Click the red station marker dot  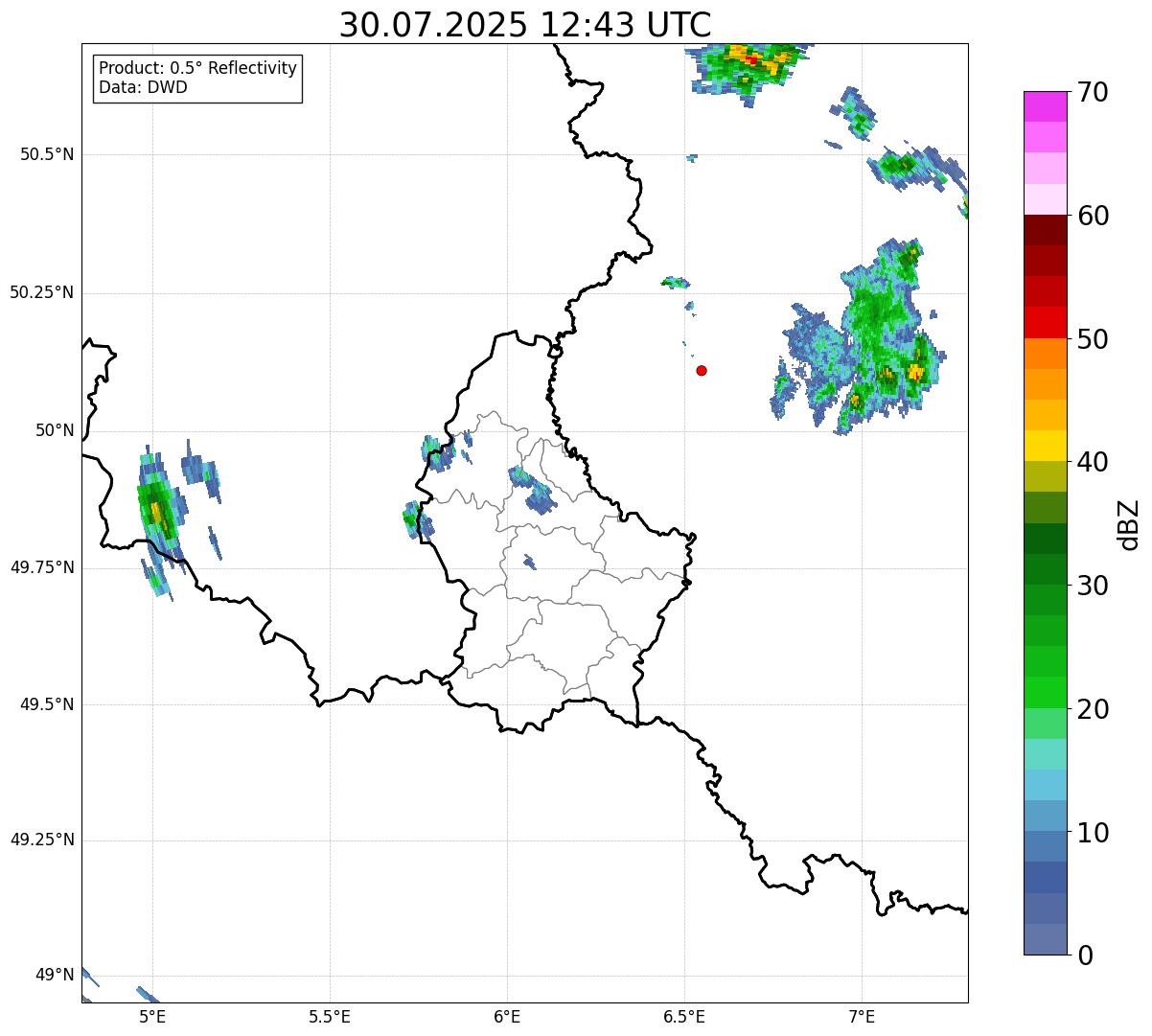(x=702, y=370)
